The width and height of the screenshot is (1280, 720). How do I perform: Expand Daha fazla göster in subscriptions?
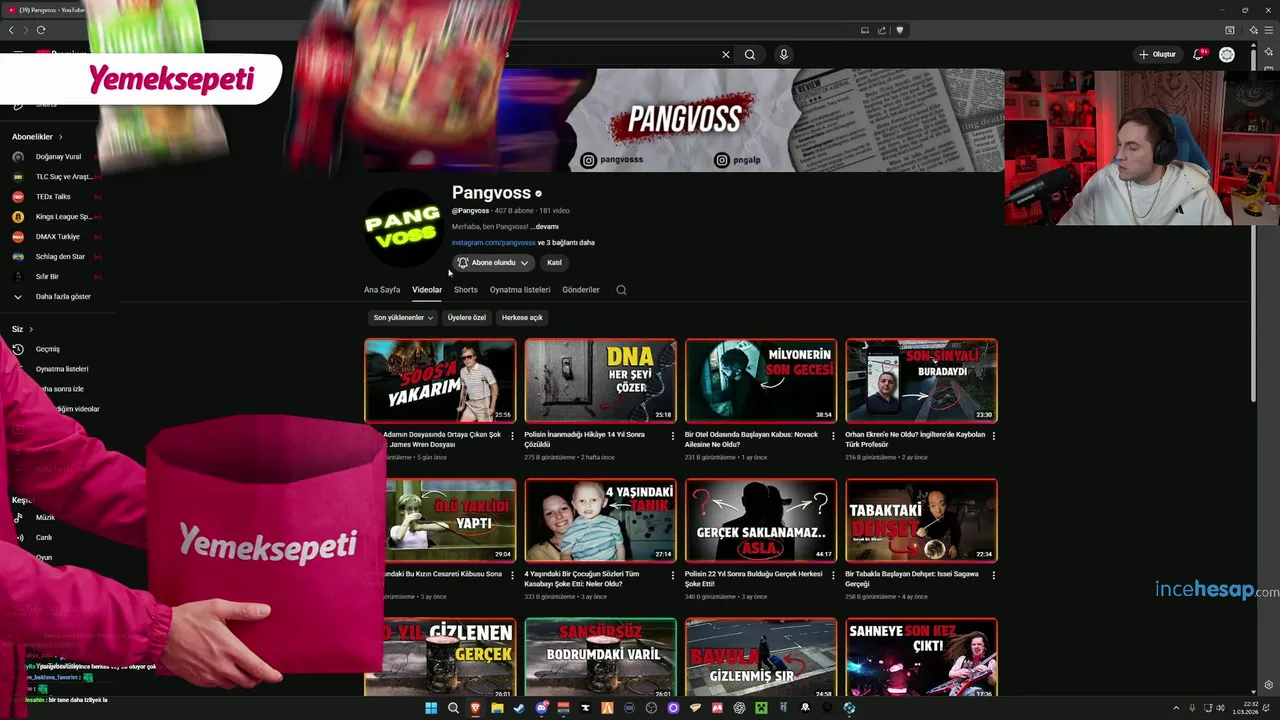tap(63, 297)
